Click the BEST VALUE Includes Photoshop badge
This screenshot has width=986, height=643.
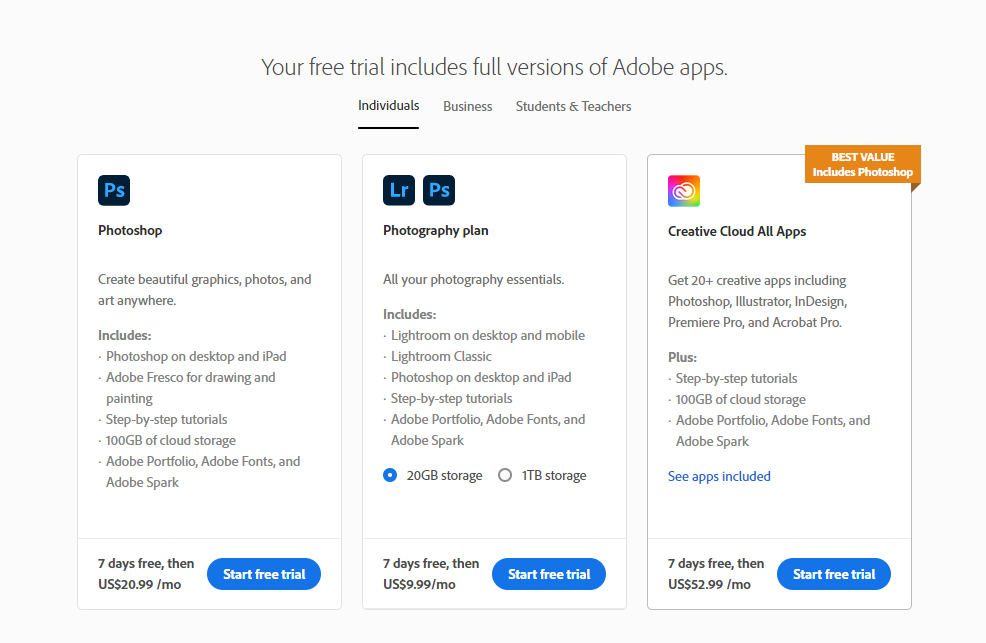(863, 165)
